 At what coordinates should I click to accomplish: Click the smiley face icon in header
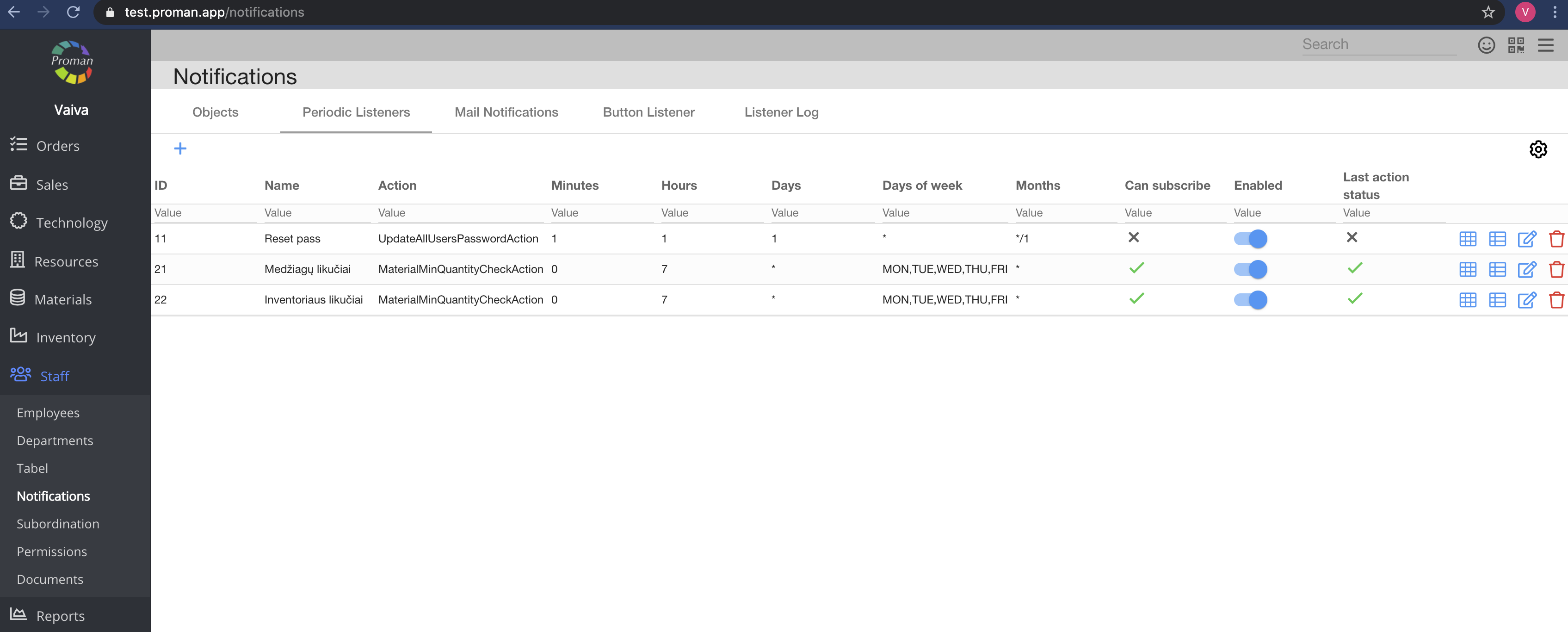point(1486,45)
